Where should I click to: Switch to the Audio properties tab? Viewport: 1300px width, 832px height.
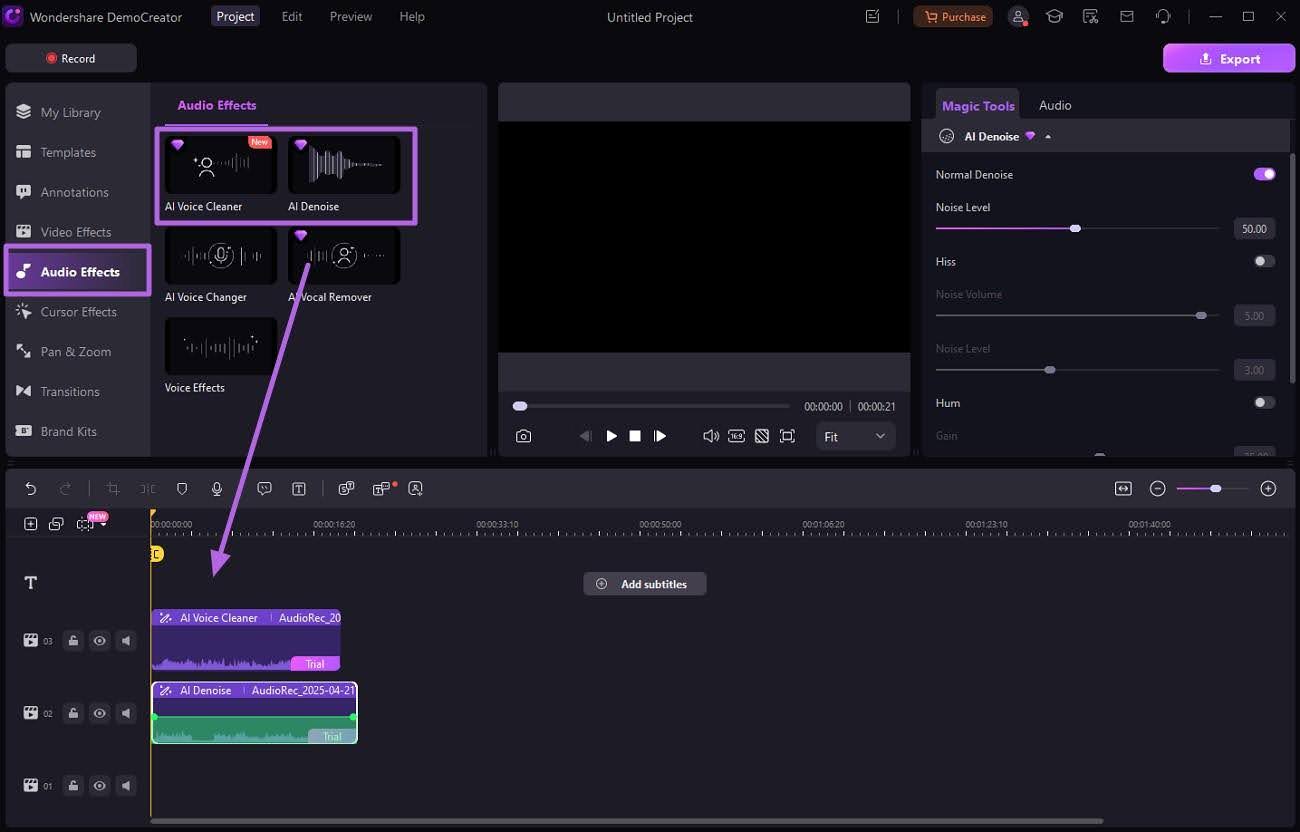(x=1055, y=105)
